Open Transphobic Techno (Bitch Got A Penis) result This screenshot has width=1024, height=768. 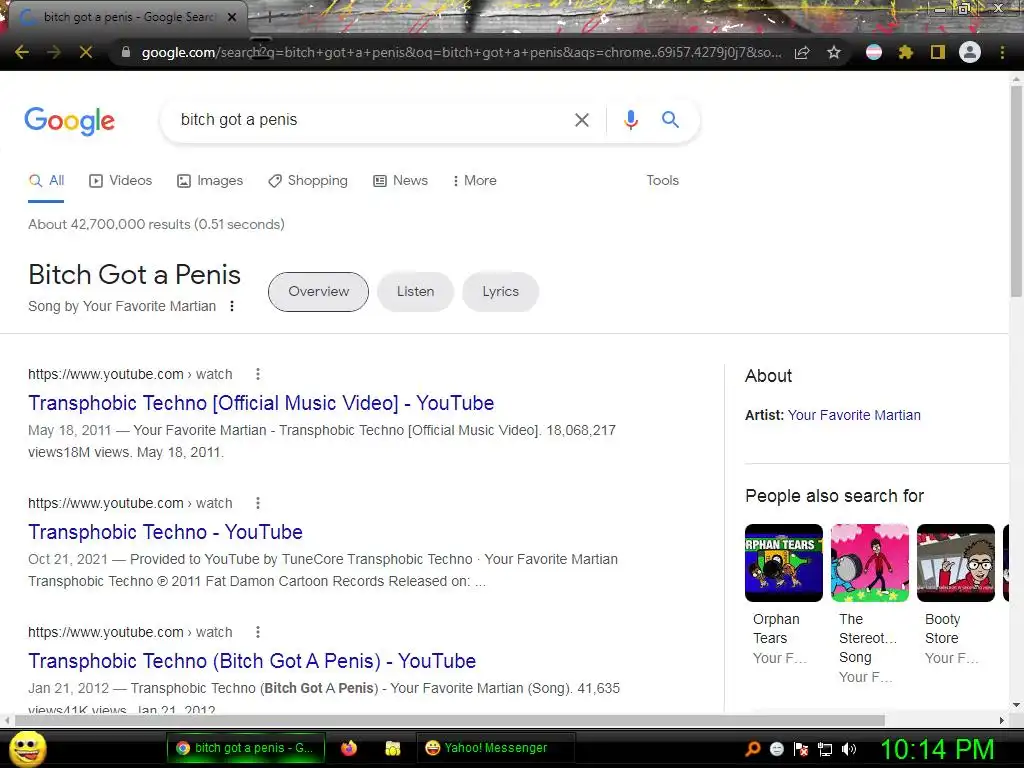pyautogui.click(x=252, y=661)
